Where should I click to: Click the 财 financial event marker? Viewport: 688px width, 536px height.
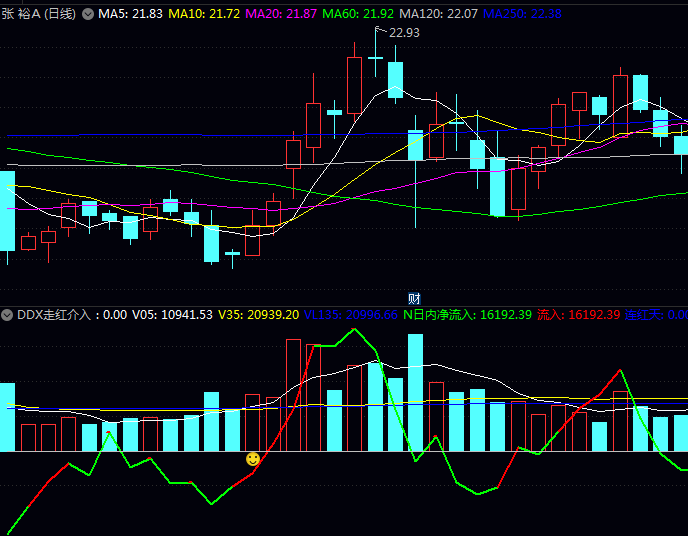pyautogui.click(x=414, y=299)
